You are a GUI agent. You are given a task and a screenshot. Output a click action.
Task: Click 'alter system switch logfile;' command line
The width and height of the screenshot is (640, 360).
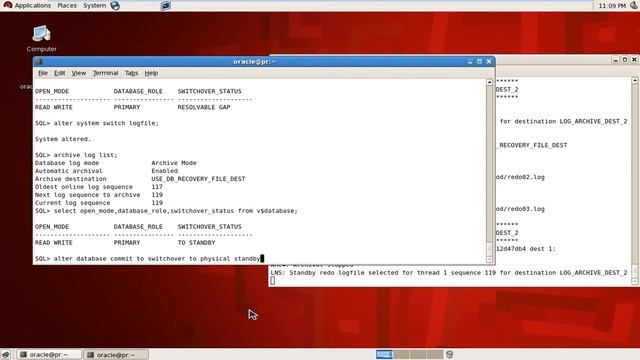coord(97,123)
